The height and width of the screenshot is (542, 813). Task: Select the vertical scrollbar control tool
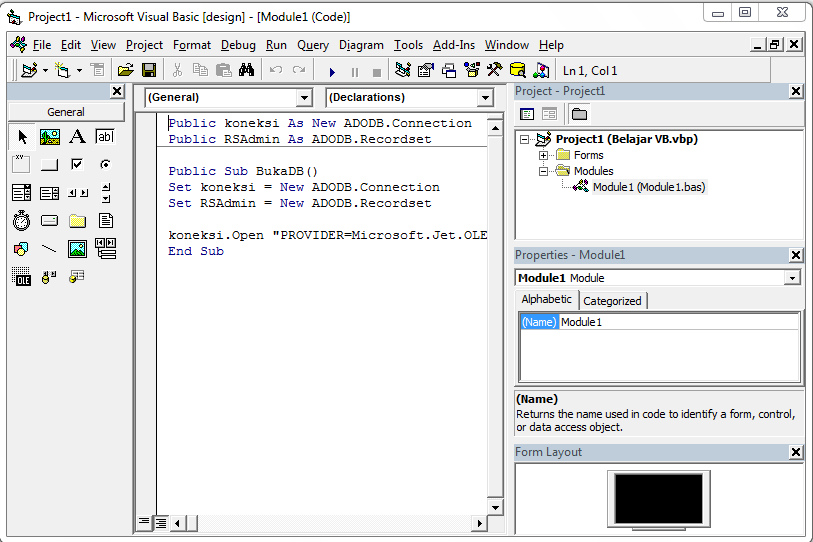(105, 193)
